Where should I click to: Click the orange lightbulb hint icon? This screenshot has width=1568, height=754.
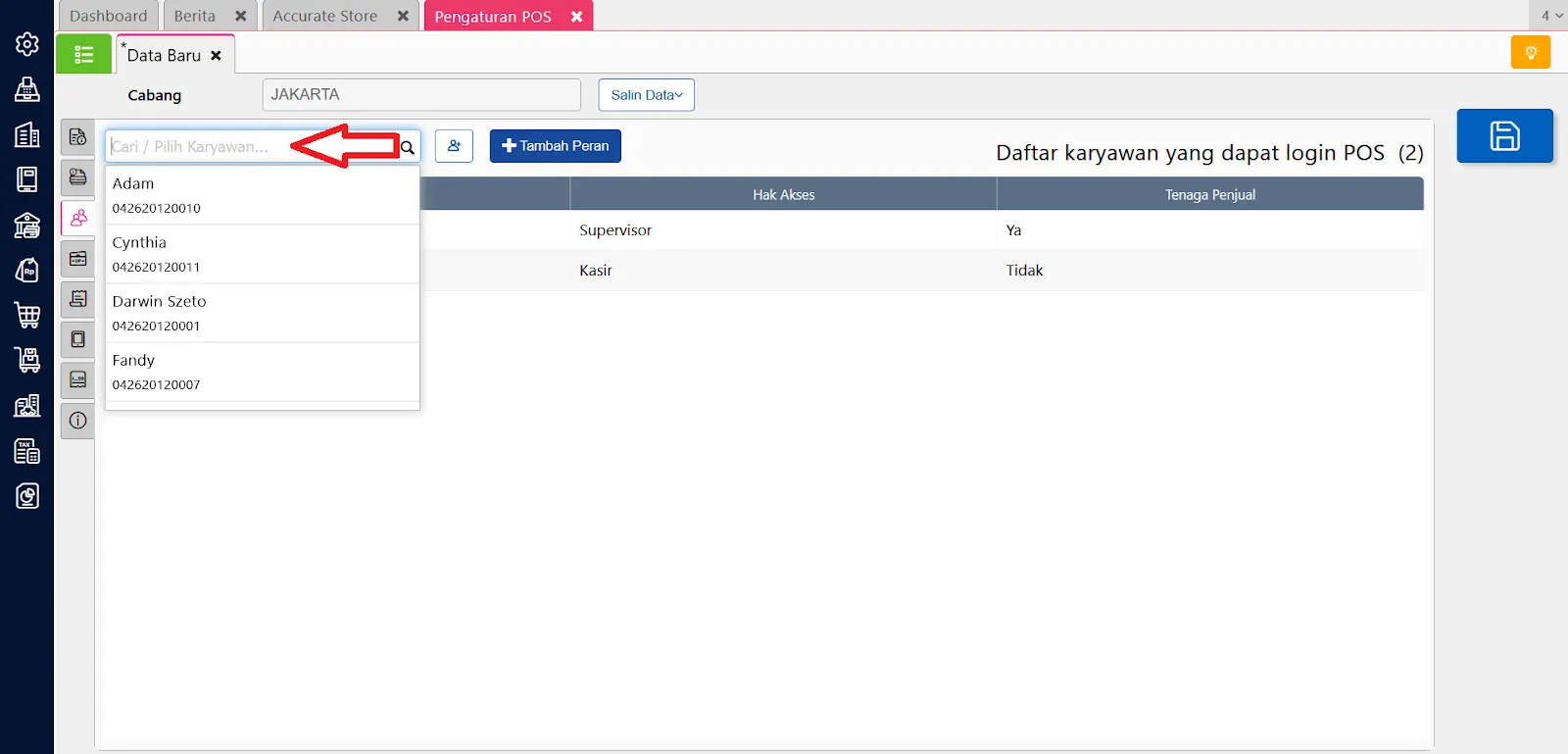[x=1531, y=52]
